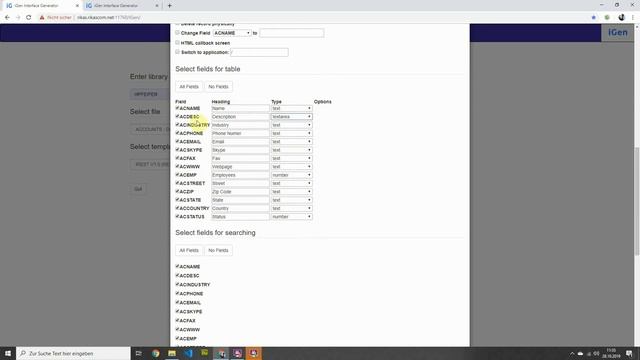640x360 pixels.
Task: Edit the Zip Code heading field for ACZIP
Action: coord(240,191)
